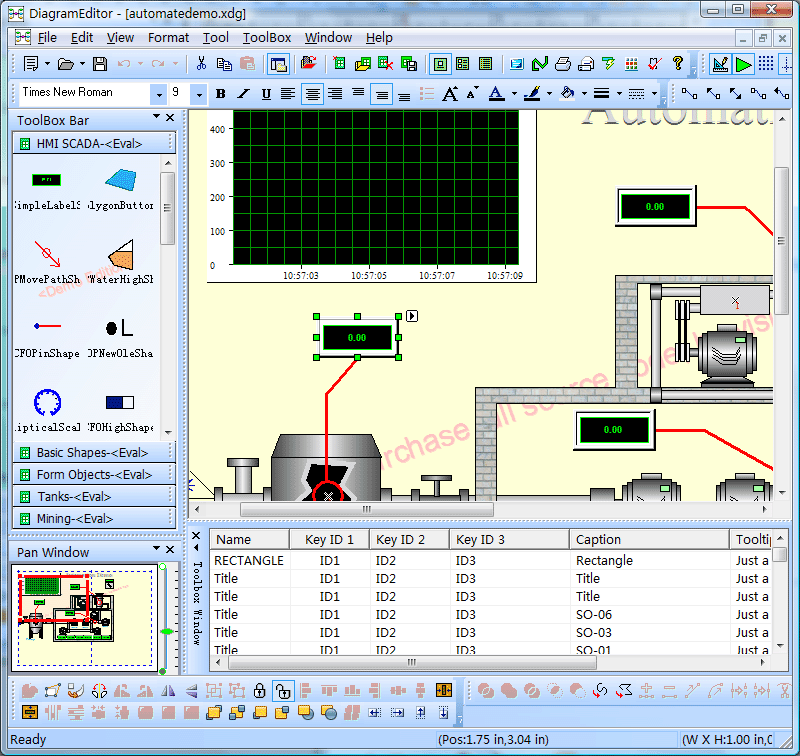Click the Help question mark icon
Screen dimensions: 800x756
tap(677, 64)
